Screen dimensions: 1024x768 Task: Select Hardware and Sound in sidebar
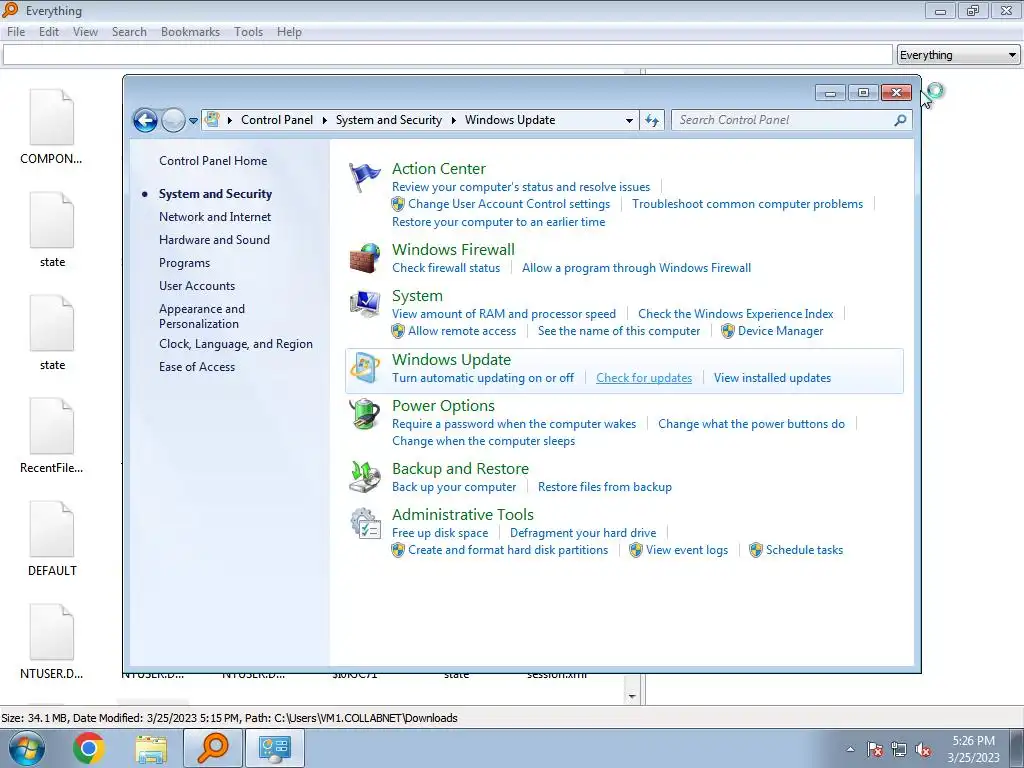tap(214, 240)
